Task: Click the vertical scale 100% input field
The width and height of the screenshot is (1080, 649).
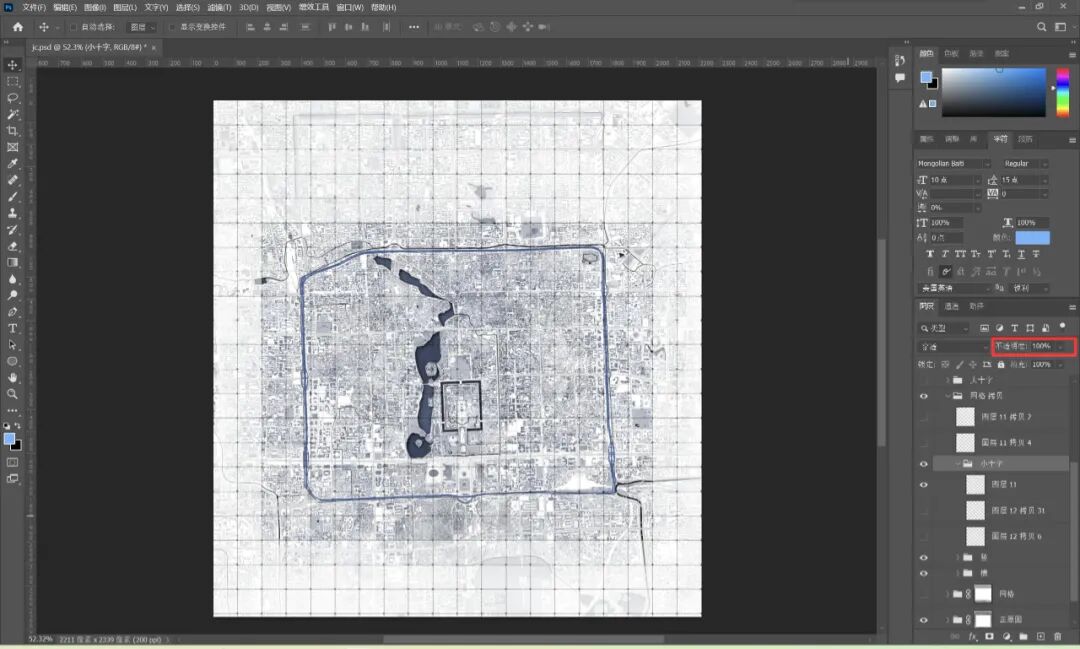Action: coord(946,223)
